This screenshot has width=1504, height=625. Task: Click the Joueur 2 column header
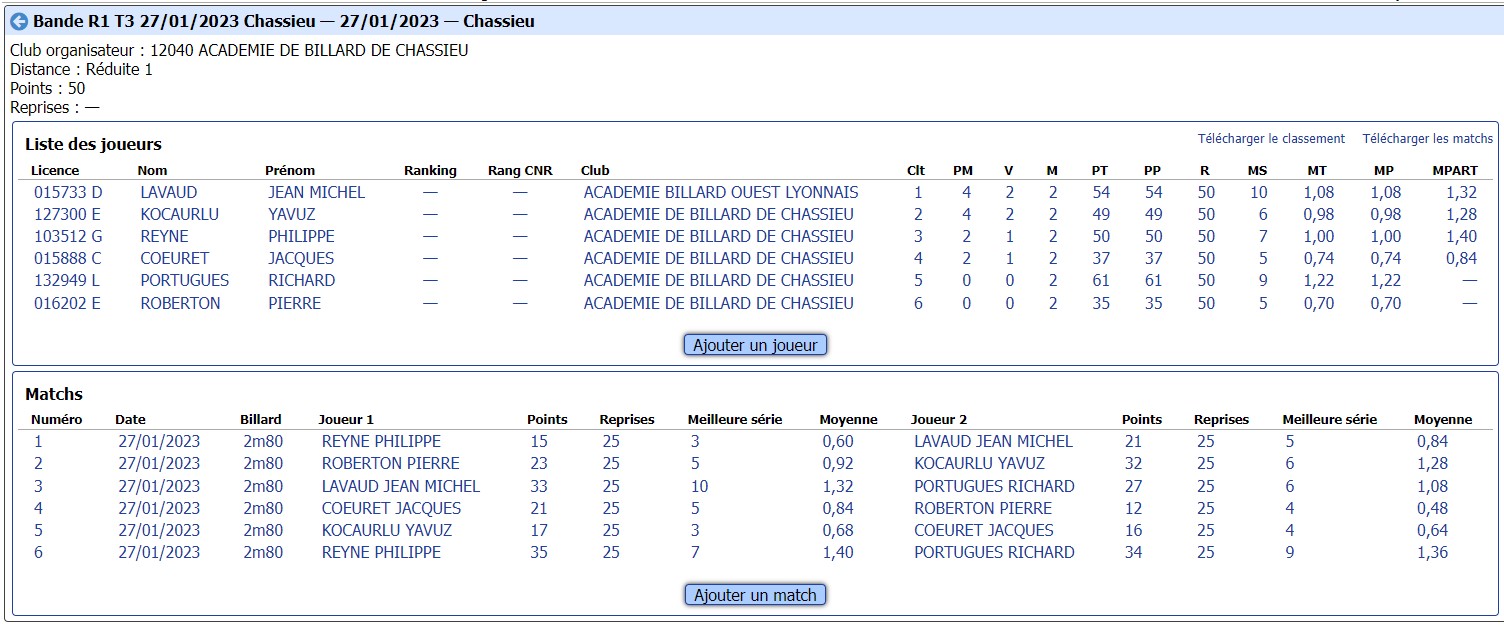(939, 419)
